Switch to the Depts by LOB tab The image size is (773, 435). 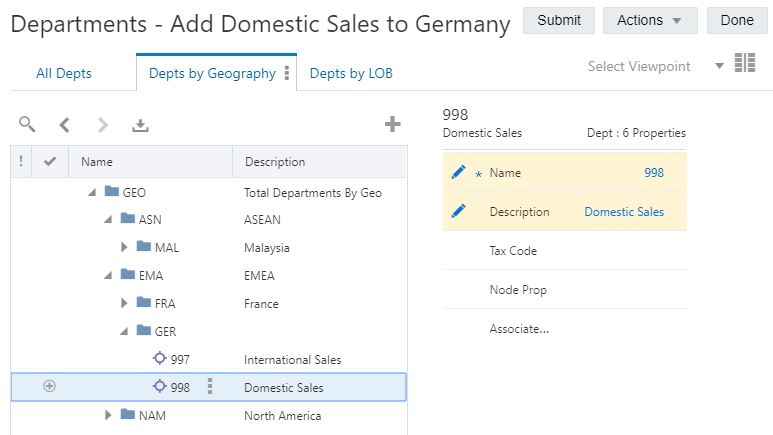(x=351, y=73)
